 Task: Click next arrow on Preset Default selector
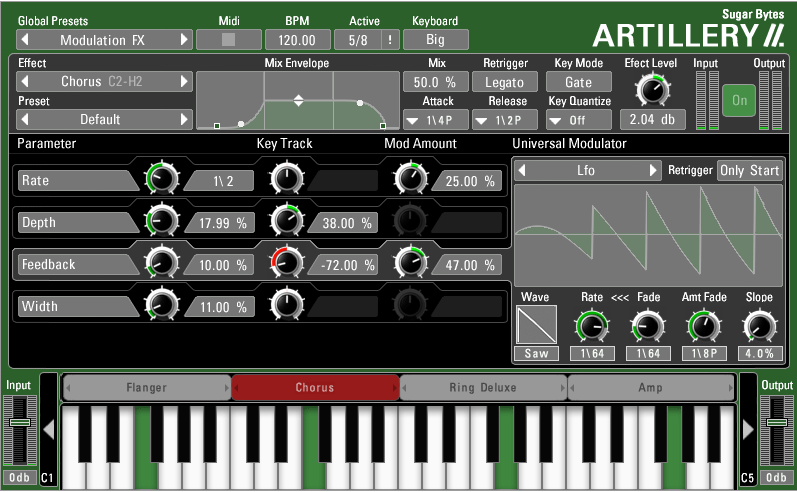pyautogui.click(x=184, y=119)
